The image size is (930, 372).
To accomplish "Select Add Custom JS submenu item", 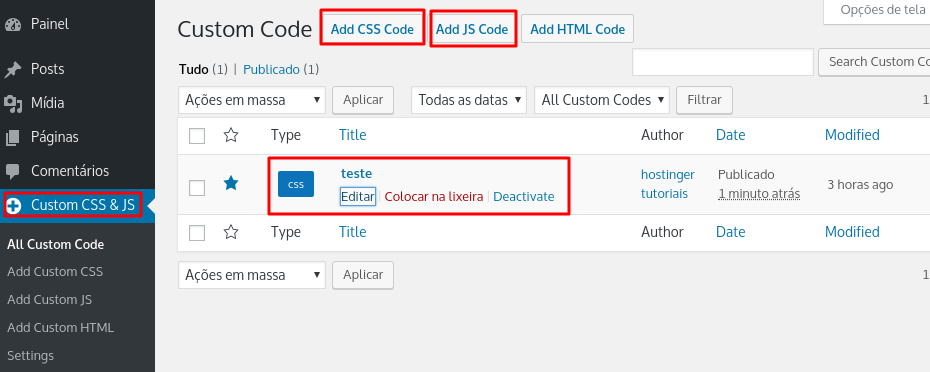I will (x=49, y=300).
